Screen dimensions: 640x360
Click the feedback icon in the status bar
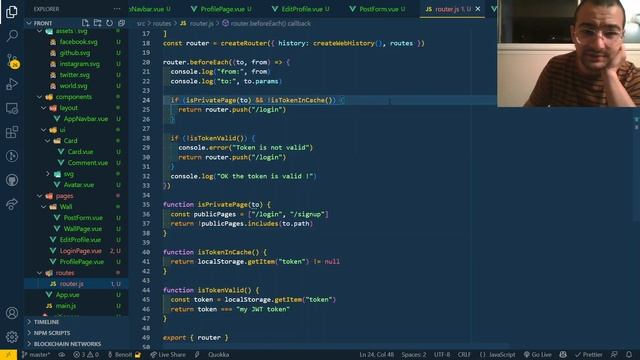tap(614, 355)
